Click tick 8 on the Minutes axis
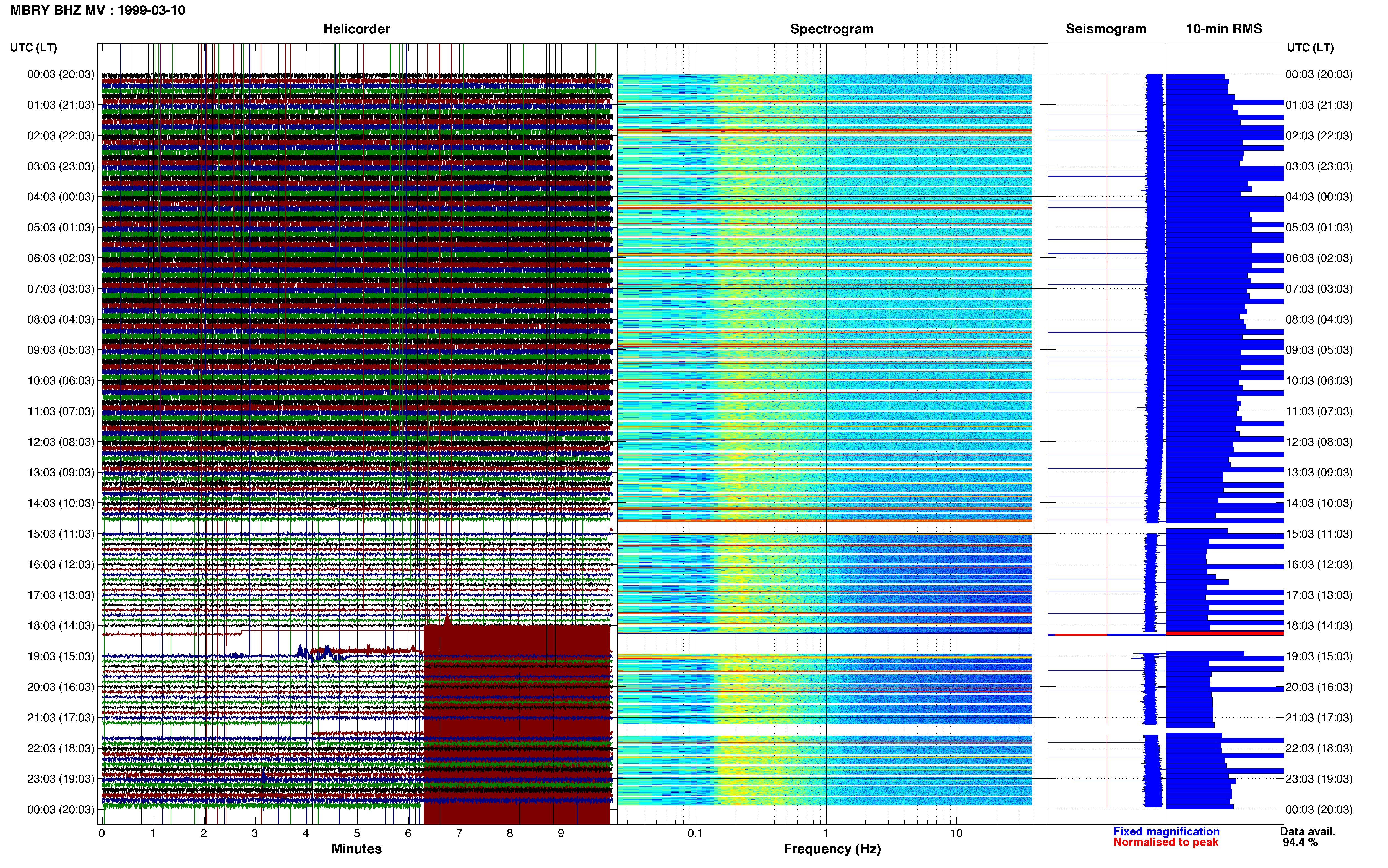The width and height of the screenshot is (1388, 868). tap(510, 833)
